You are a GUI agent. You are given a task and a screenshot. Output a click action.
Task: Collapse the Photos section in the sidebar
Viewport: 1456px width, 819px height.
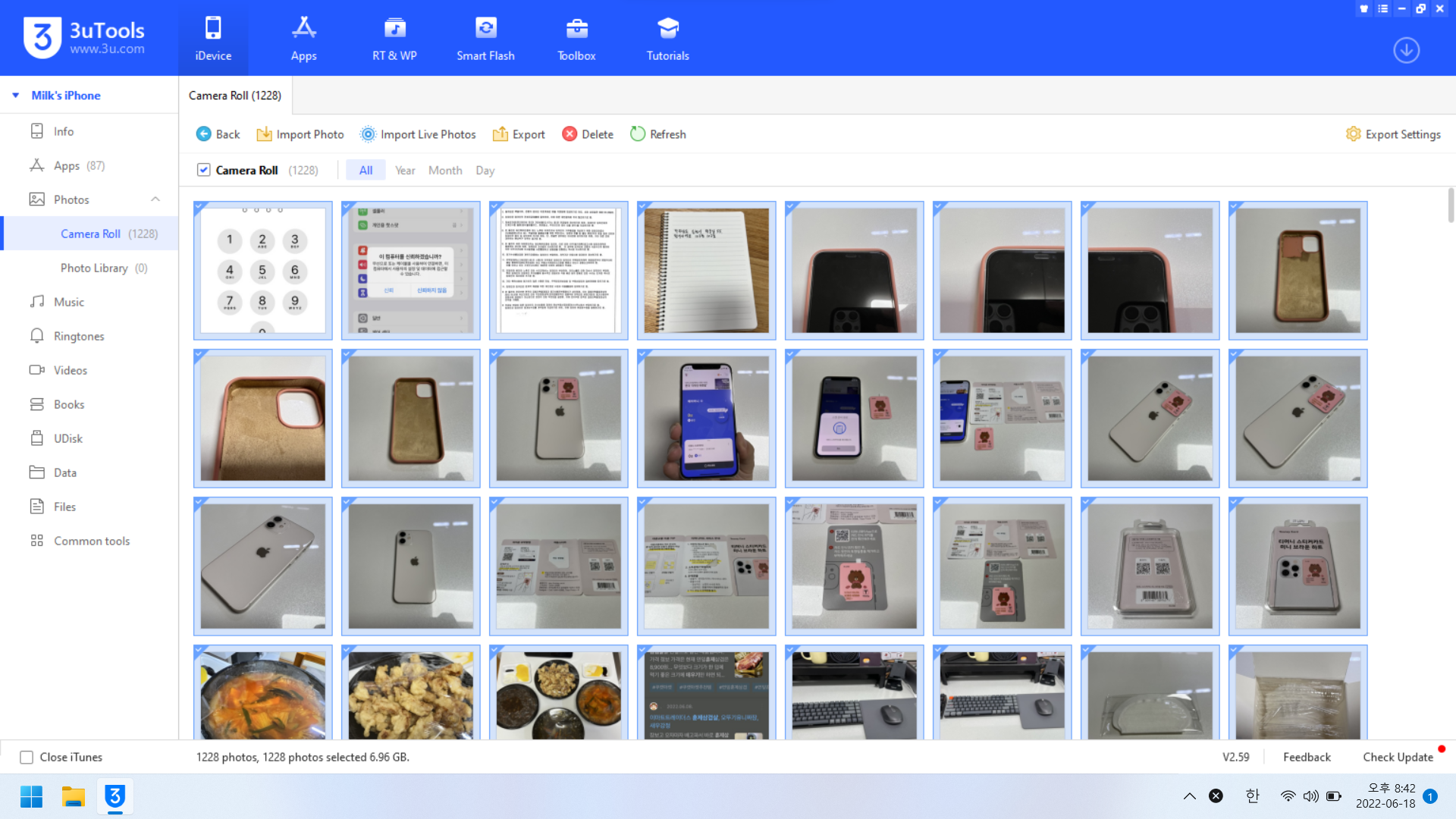pyautogui.click(x=155, y=199)
